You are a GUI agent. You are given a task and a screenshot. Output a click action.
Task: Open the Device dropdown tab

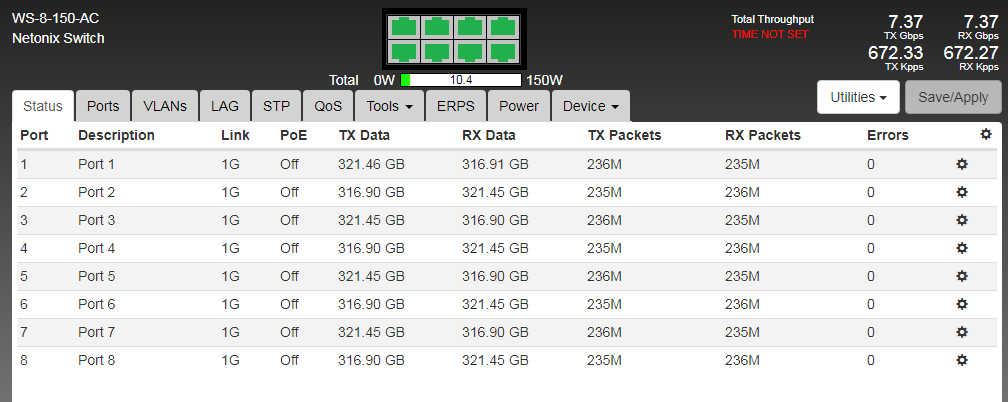pyautogui.click(x=590, y=106)
